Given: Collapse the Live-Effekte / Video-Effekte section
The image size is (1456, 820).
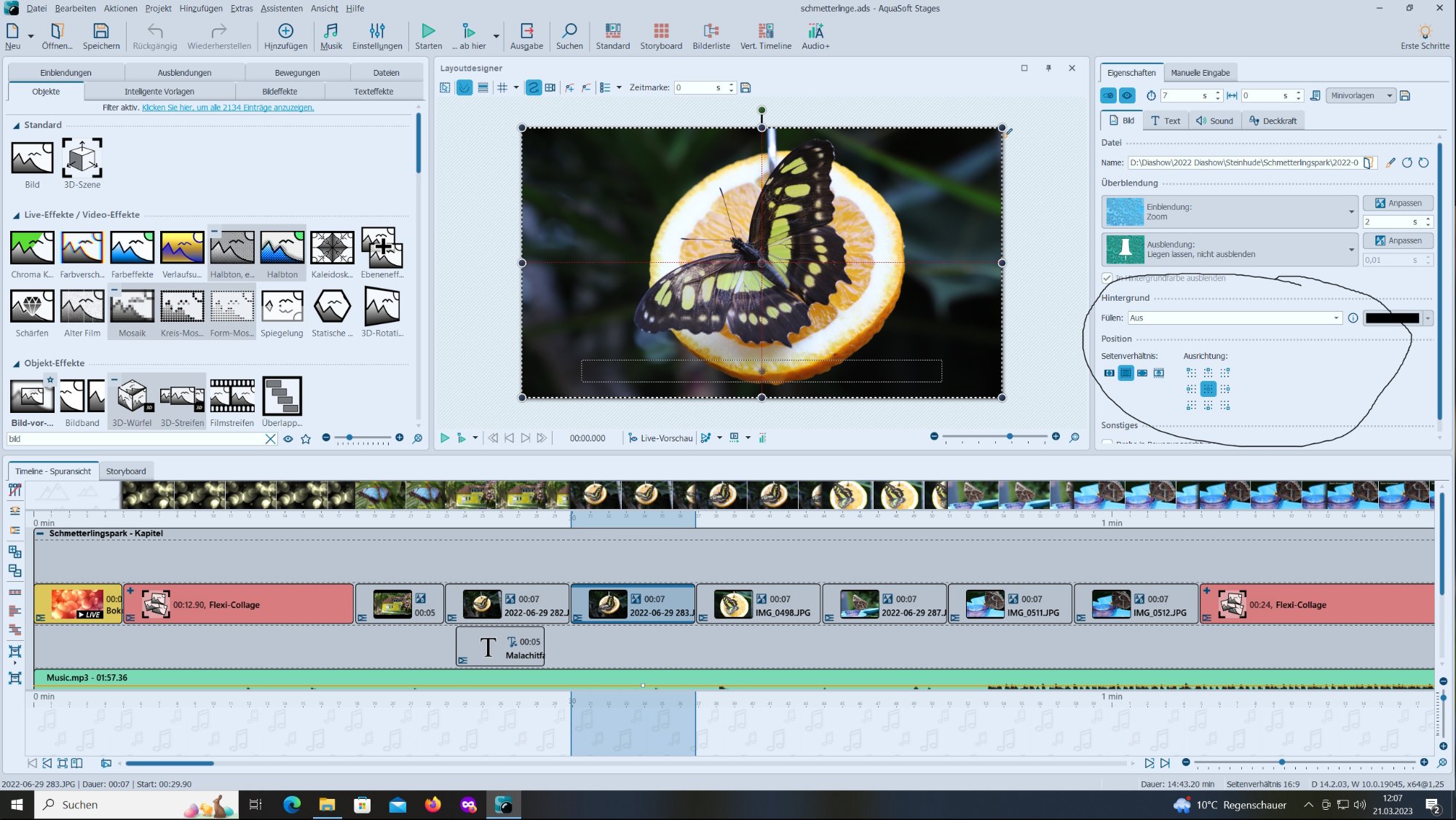Looking at the screenshot, I should [x=16, y=215].
